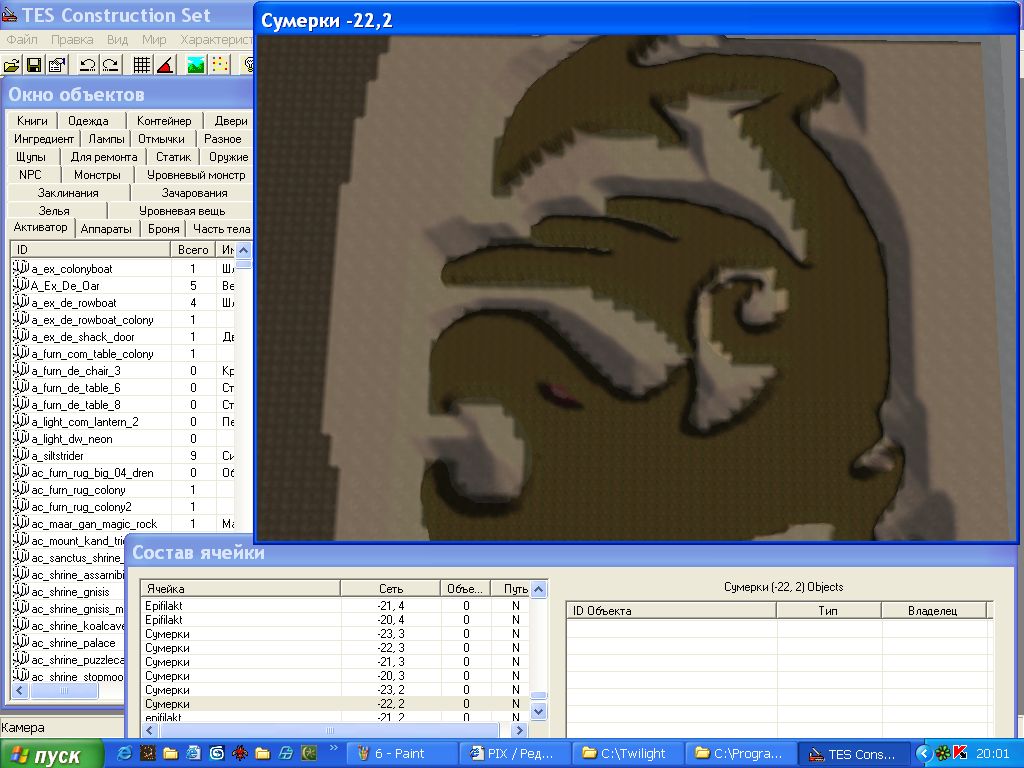1024x768 pixels.
Task: Open the Вид menu
Action: point(118,39)
